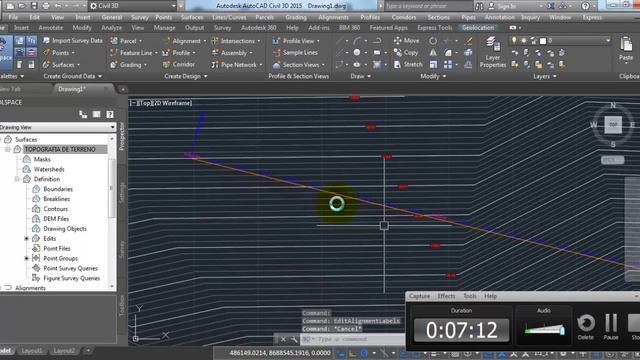Open Import Survey Data tool
The height and width of the screenshot is (360, 640).
click(72, 40)
